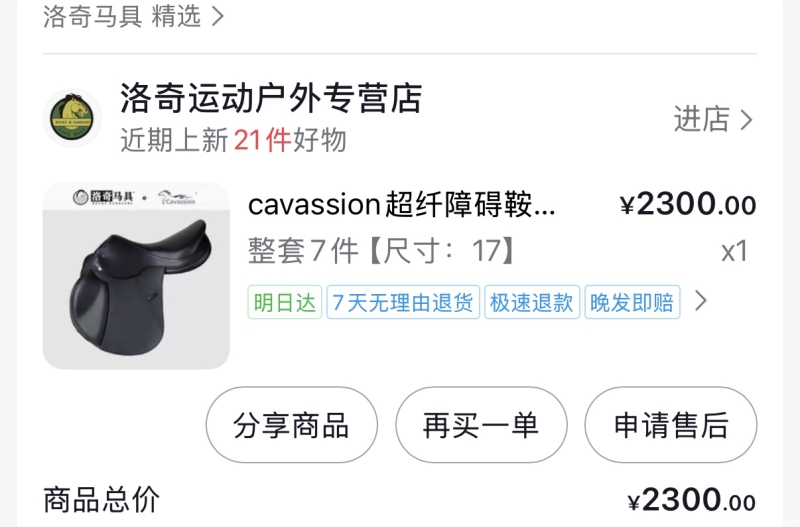Click the 分享商品 button
The image size is (800, 527).
292,425
